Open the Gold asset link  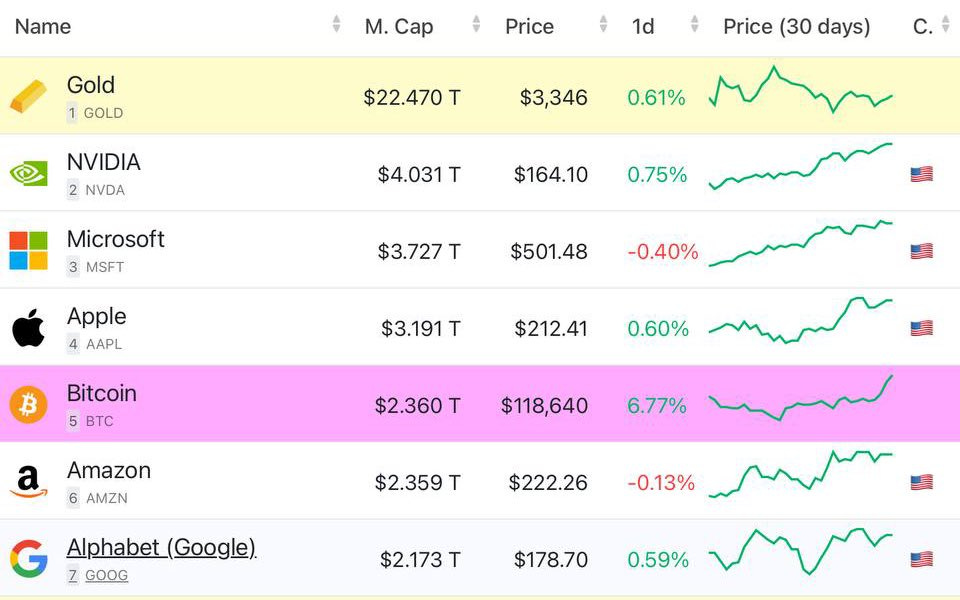(x=91, y=84)
